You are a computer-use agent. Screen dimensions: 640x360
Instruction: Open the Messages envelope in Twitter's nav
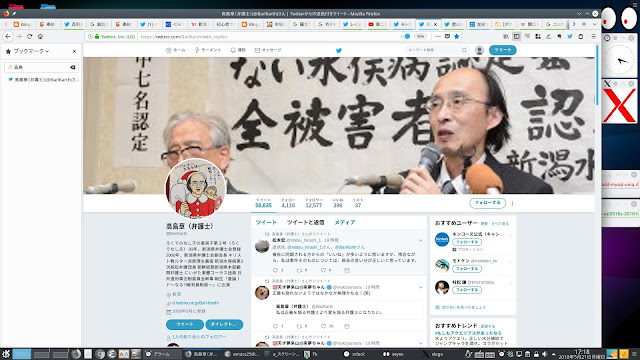[x=268, y=50]
